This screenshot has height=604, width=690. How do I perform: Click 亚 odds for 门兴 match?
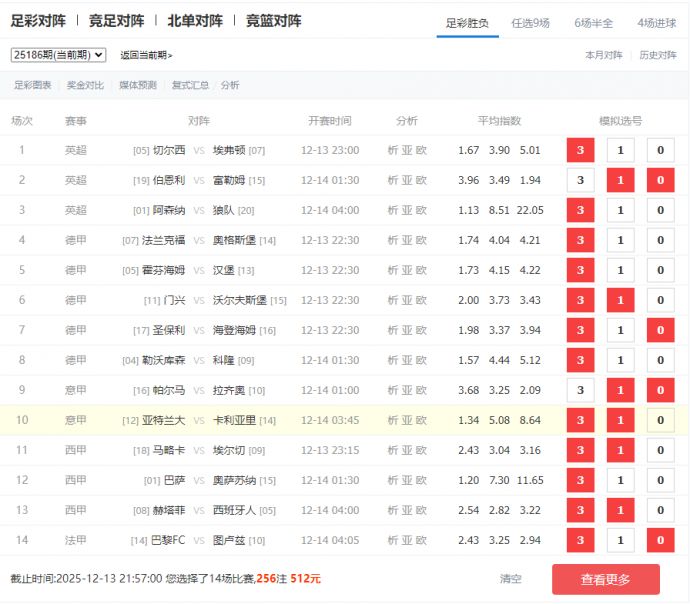[407, 300]
